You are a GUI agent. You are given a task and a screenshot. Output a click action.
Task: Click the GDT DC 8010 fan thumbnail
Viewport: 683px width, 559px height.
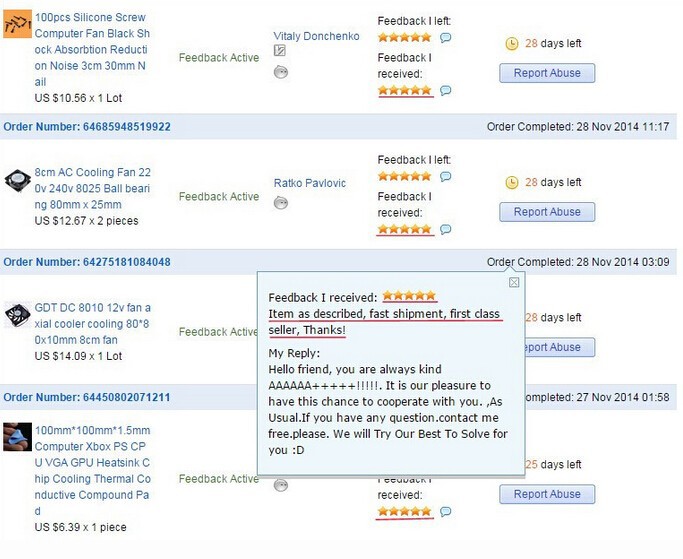(17, 316)
